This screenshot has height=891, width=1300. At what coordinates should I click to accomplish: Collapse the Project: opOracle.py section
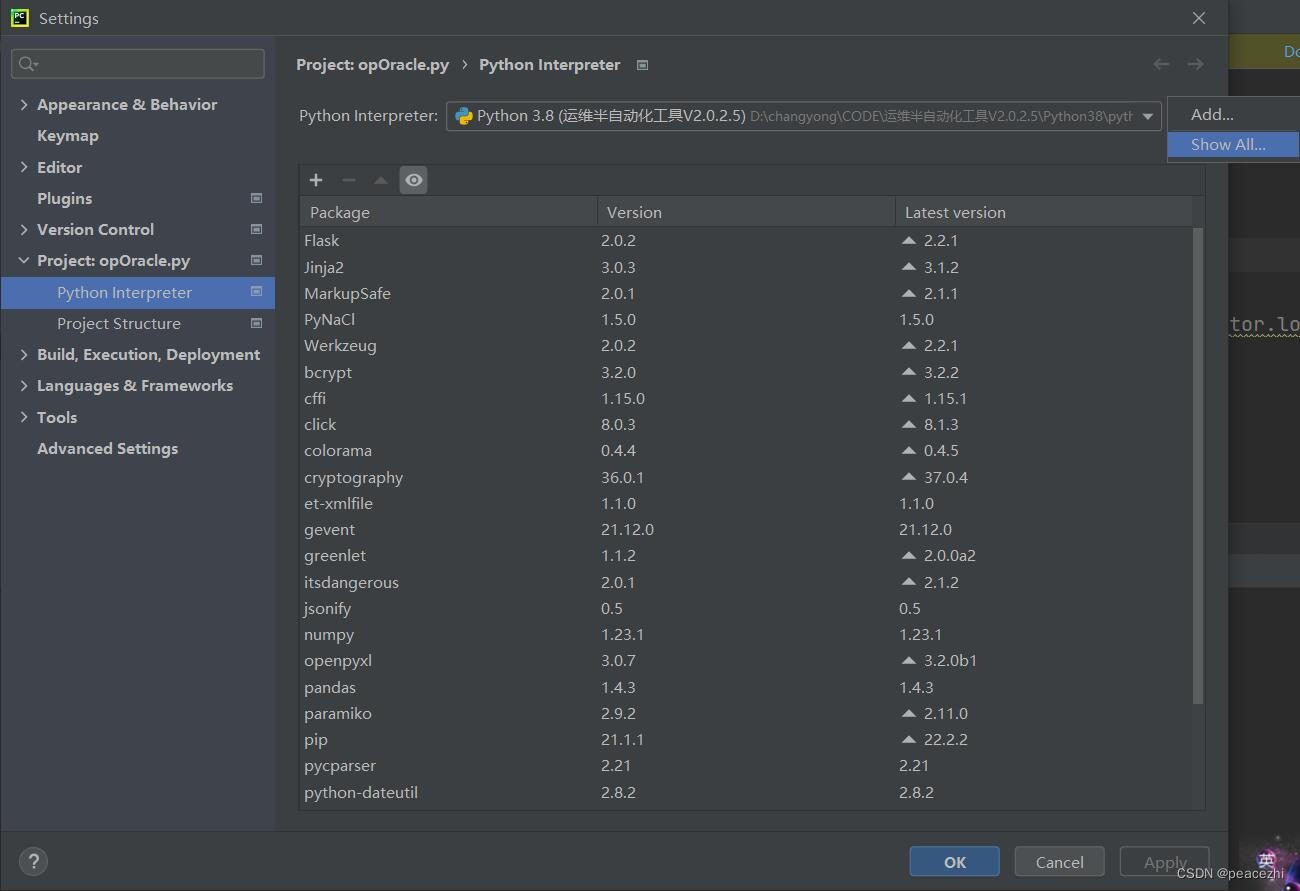point(24,260)
